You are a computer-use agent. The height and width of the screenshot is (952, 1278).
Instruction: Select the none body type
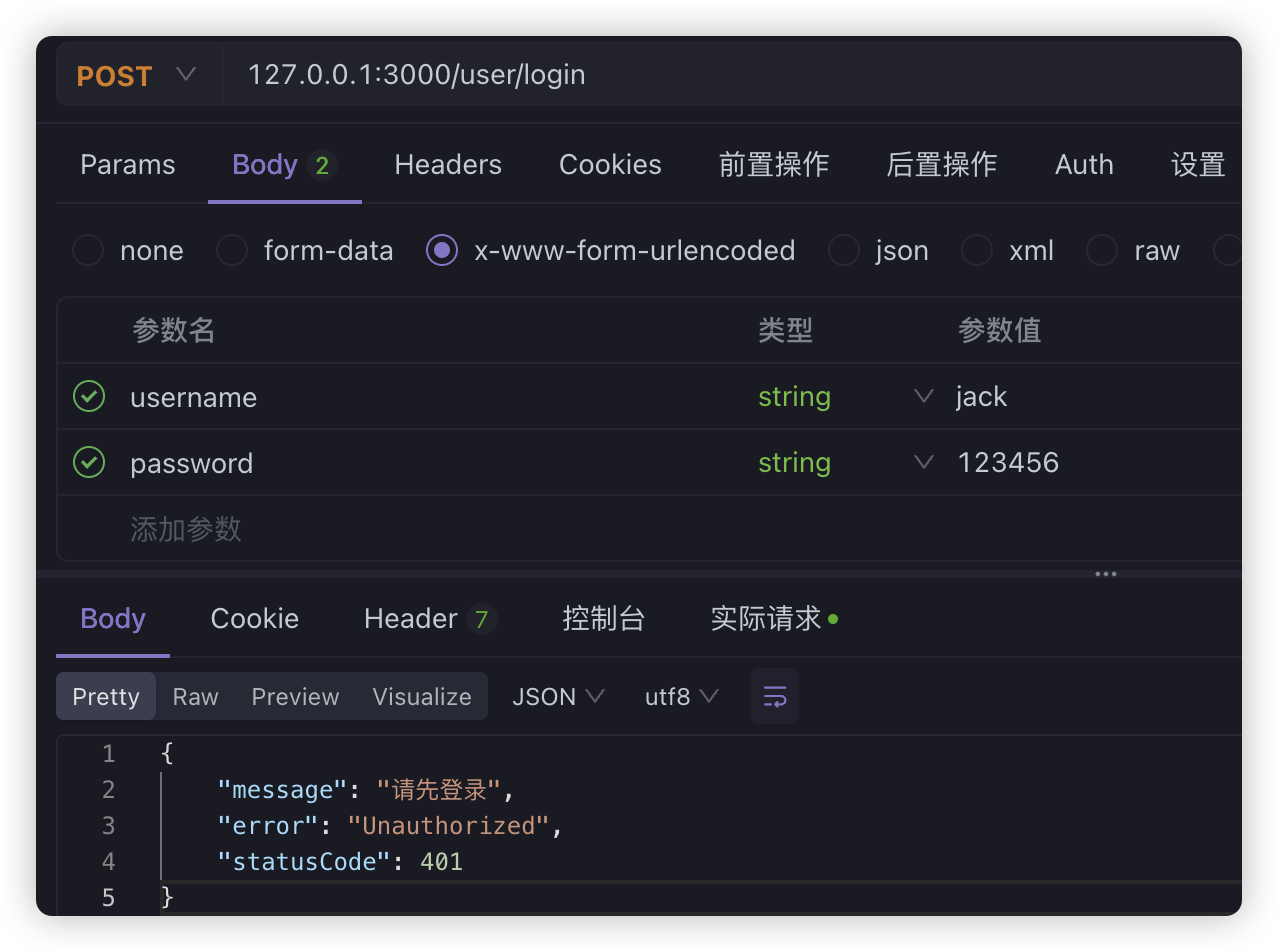pyautogui.click(x=88, y=250)
